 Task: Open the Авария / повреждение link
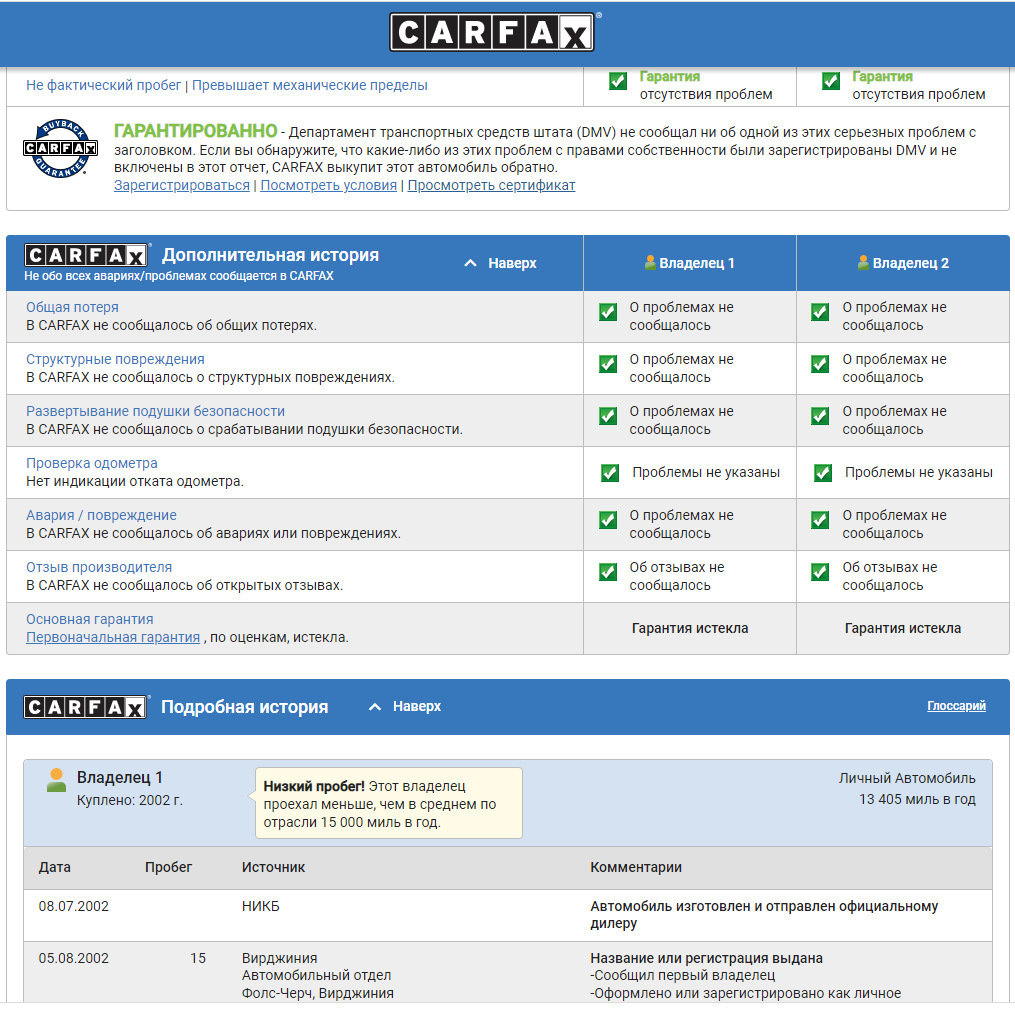point(101,515)
